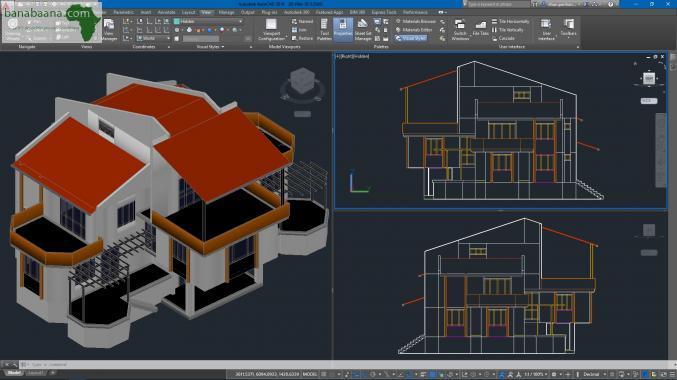Open the Materials Editor
The height and width of the screenshot is (380, 677).
click(x=414, y=30)
